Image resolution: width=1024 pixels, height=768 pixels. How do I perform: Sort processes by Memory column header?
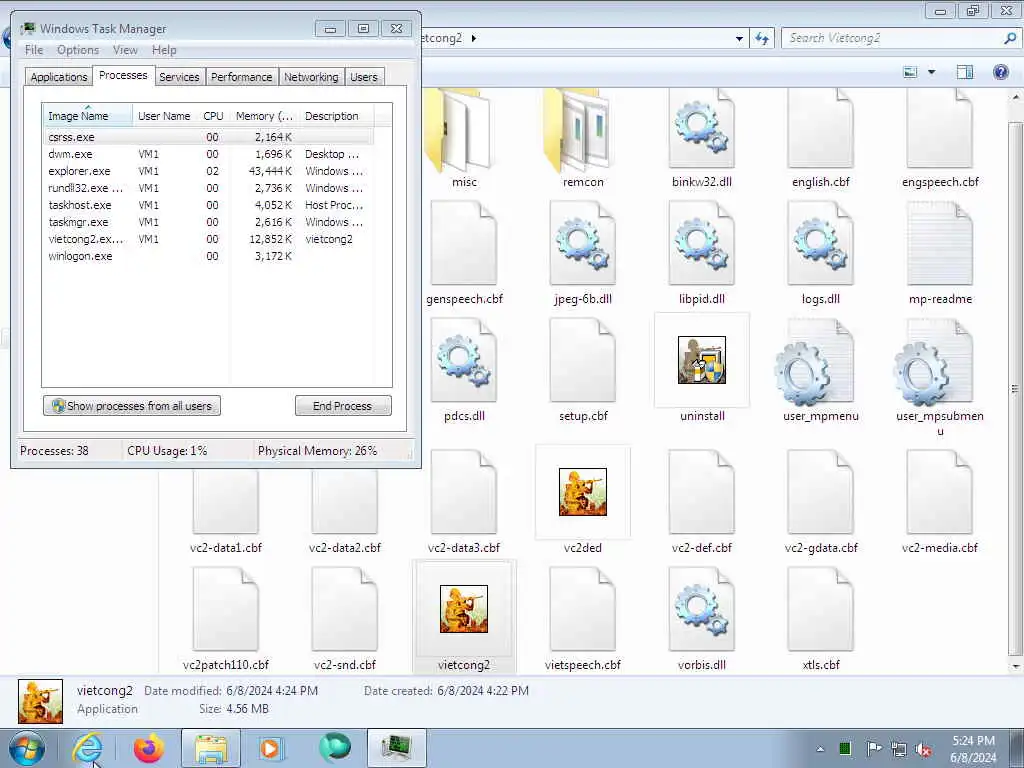point(264,116)
